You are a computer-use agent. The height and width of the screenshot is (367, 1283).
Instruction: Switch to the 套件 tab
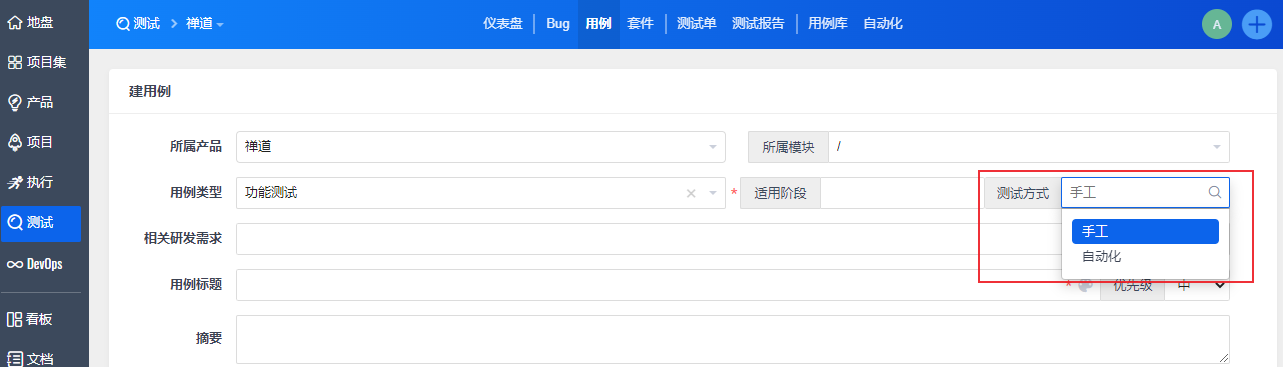click(x=640, y=23)
